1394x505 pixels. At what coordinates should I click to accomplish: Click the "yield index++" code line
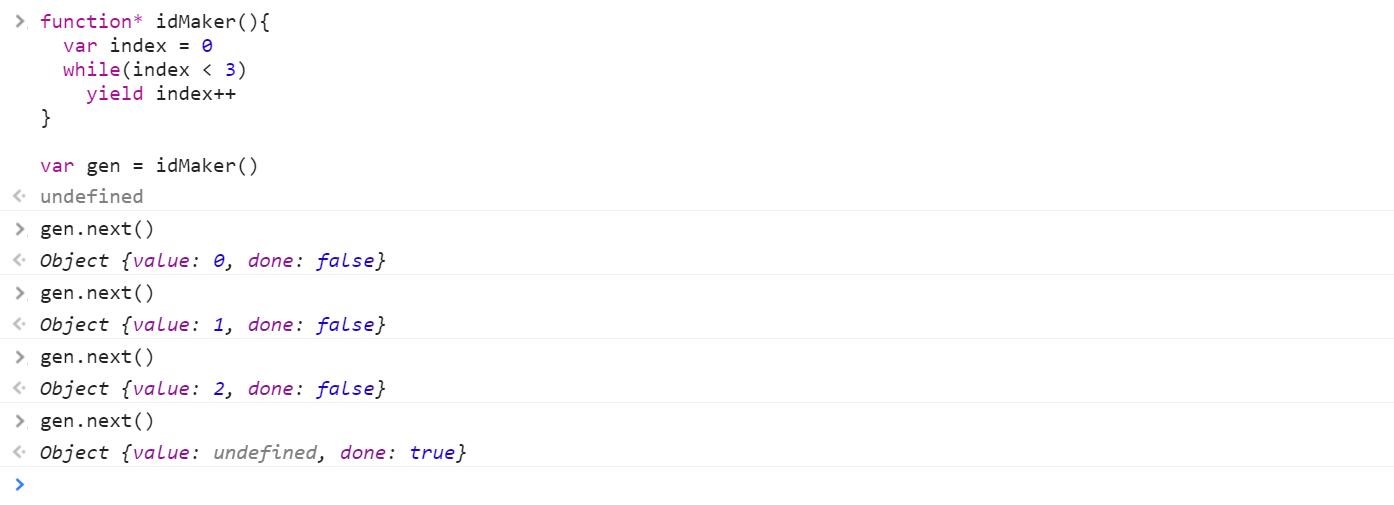point(160,94)
